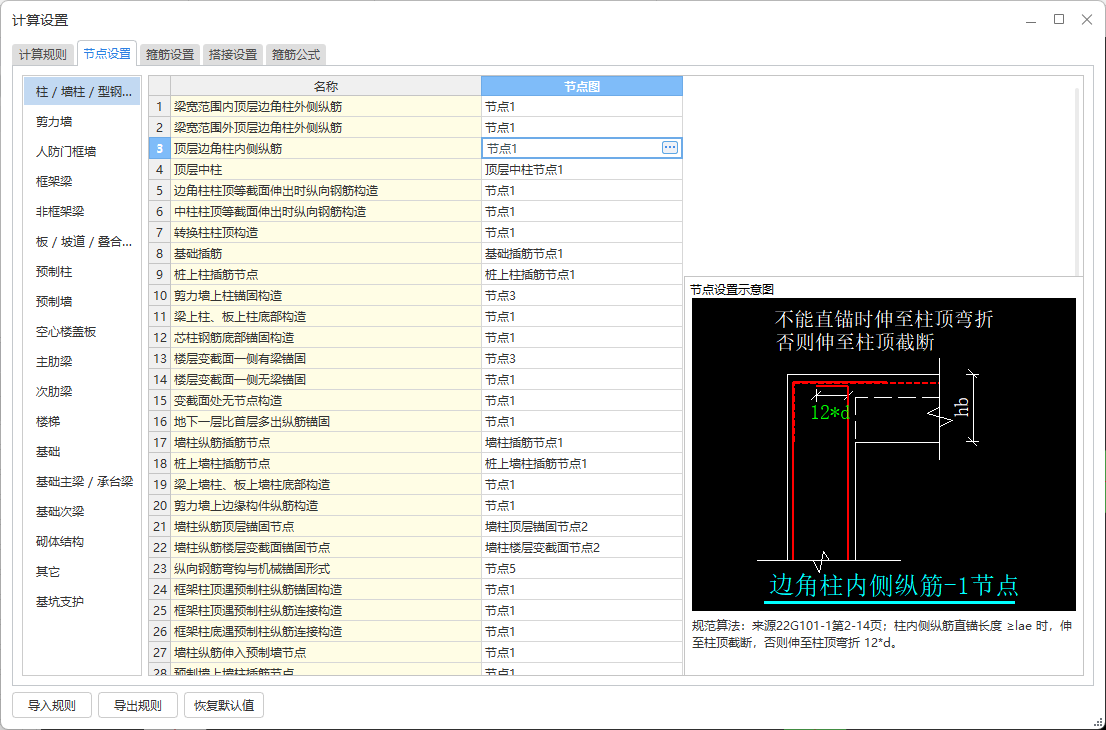Viewport: 1106px width, 730px height.
Task: Click row 框架柱顶遇预制柱纵筋连接构造
Action: [415, 611]
